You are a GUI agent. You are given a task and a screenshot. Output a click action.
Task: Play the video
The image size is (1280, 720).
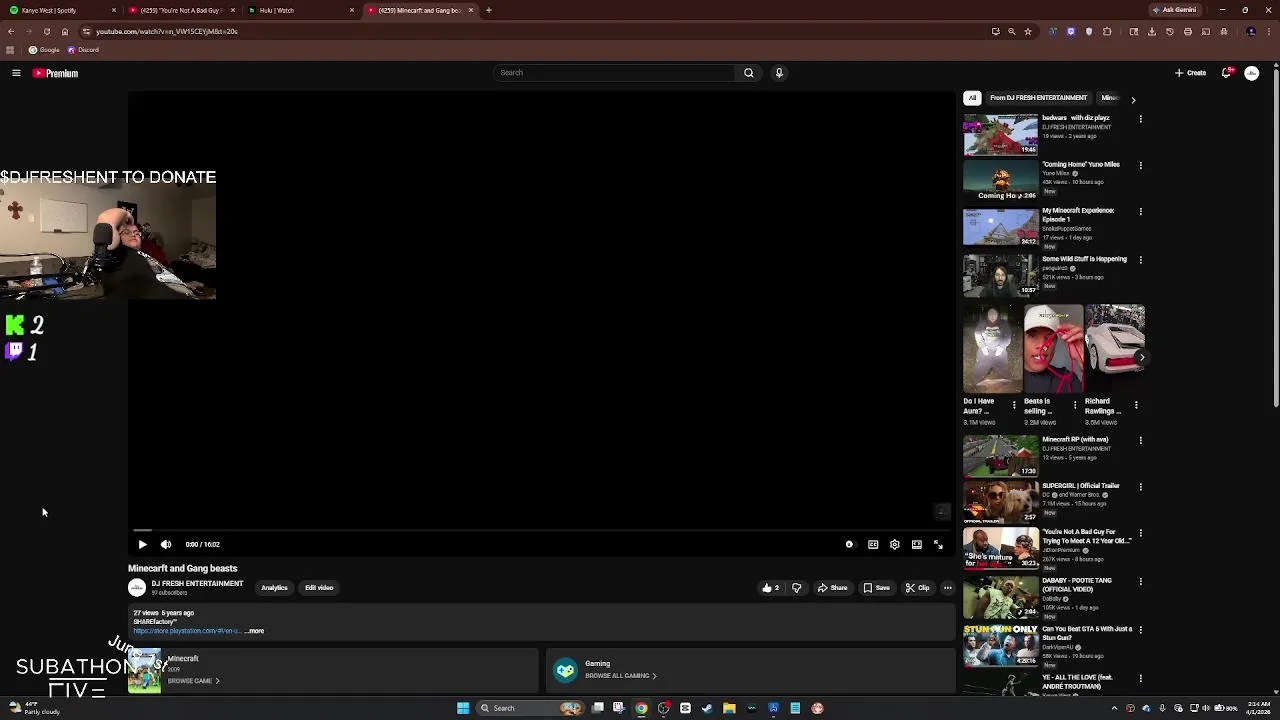142,544
